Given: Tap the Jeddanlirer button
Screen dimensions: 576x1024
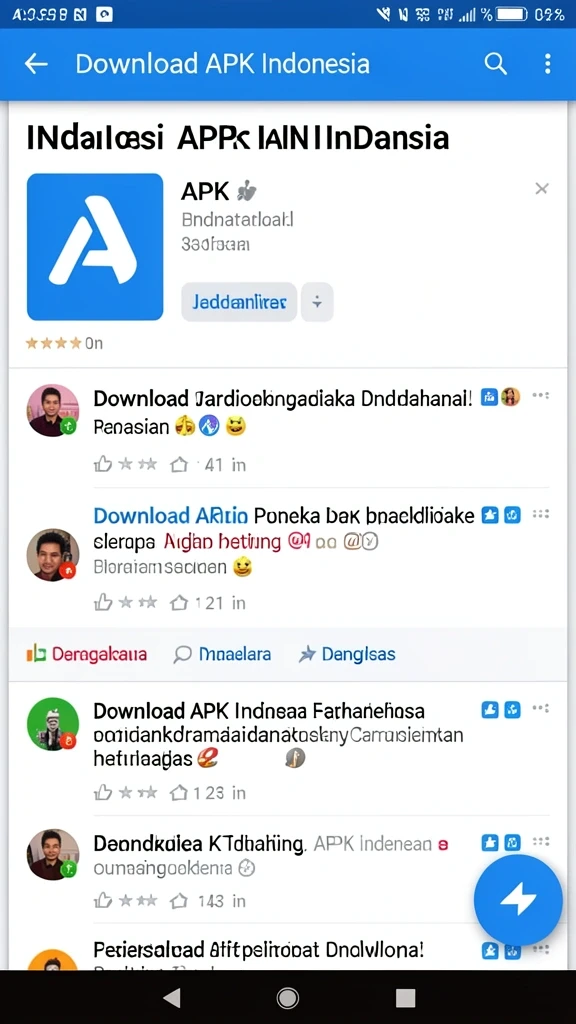Looking at the screenshot, I should [239, 302].
